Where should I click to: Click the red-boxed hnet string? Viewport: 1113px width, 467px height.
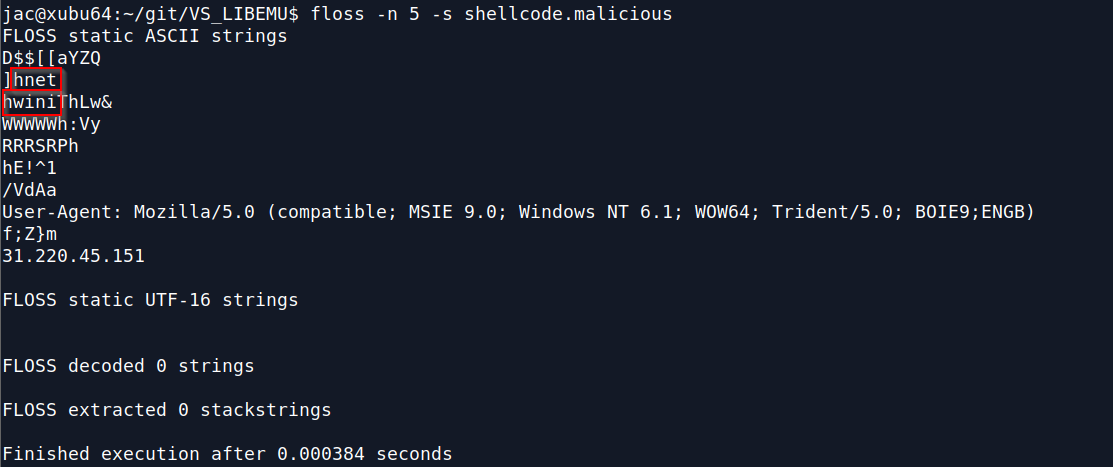[35, 80]
